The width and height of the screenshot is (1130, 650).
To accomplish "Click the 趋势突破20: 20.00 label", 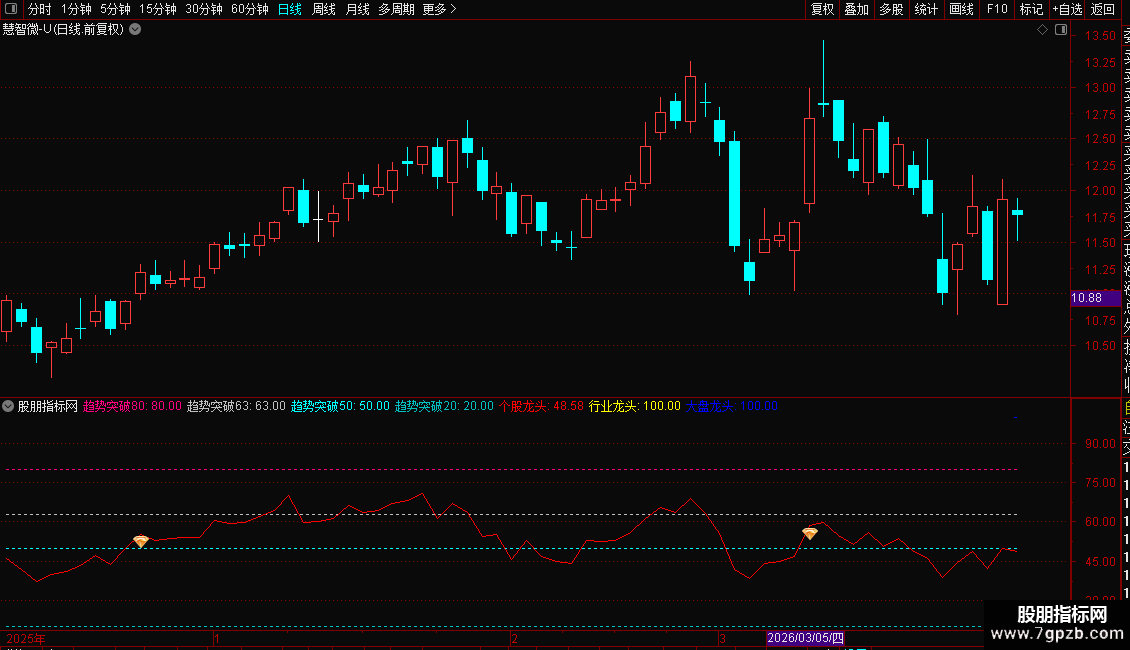I will pos(444,406).
